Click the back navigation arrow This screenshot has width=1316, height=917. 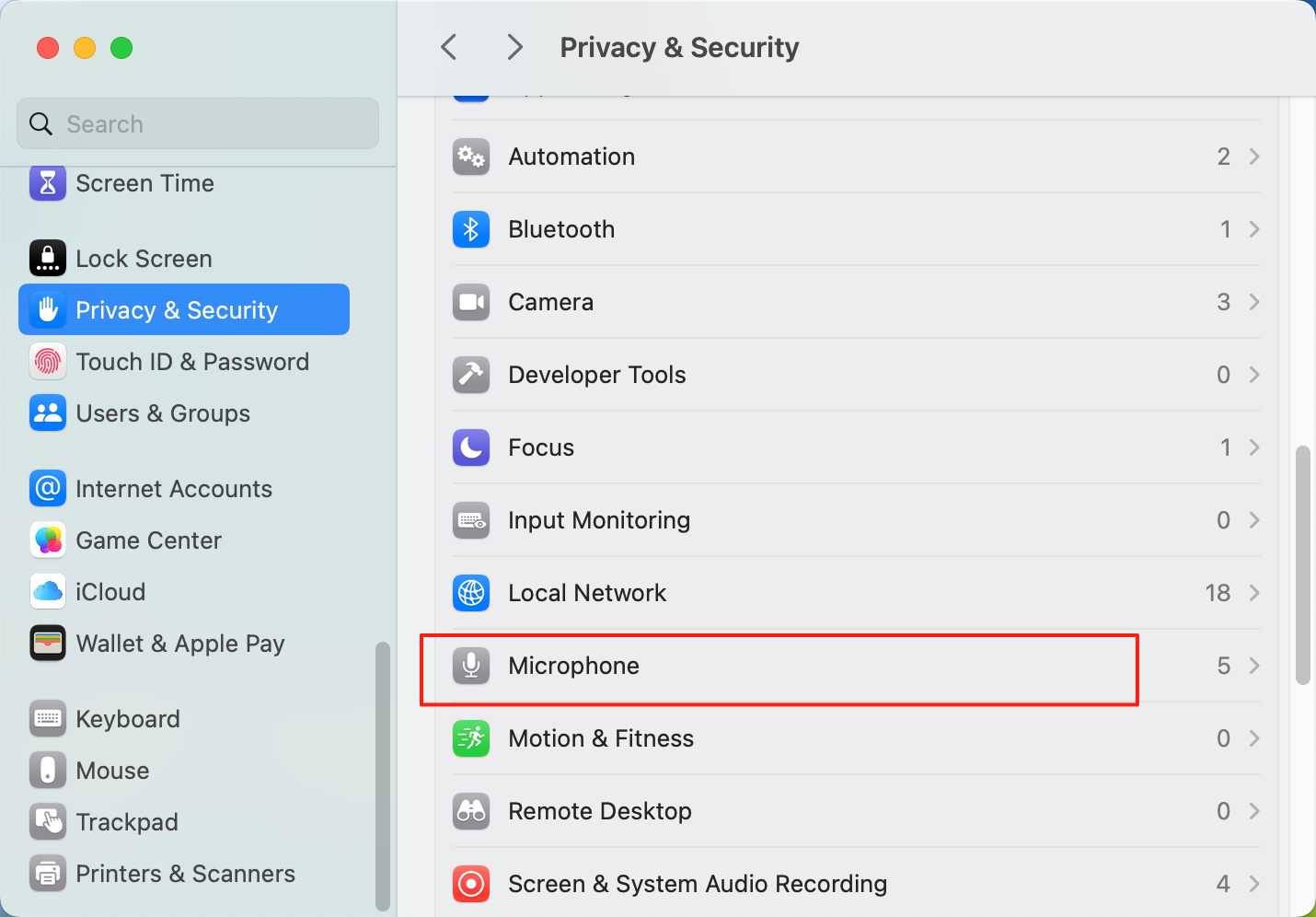[x=448, y=46]
